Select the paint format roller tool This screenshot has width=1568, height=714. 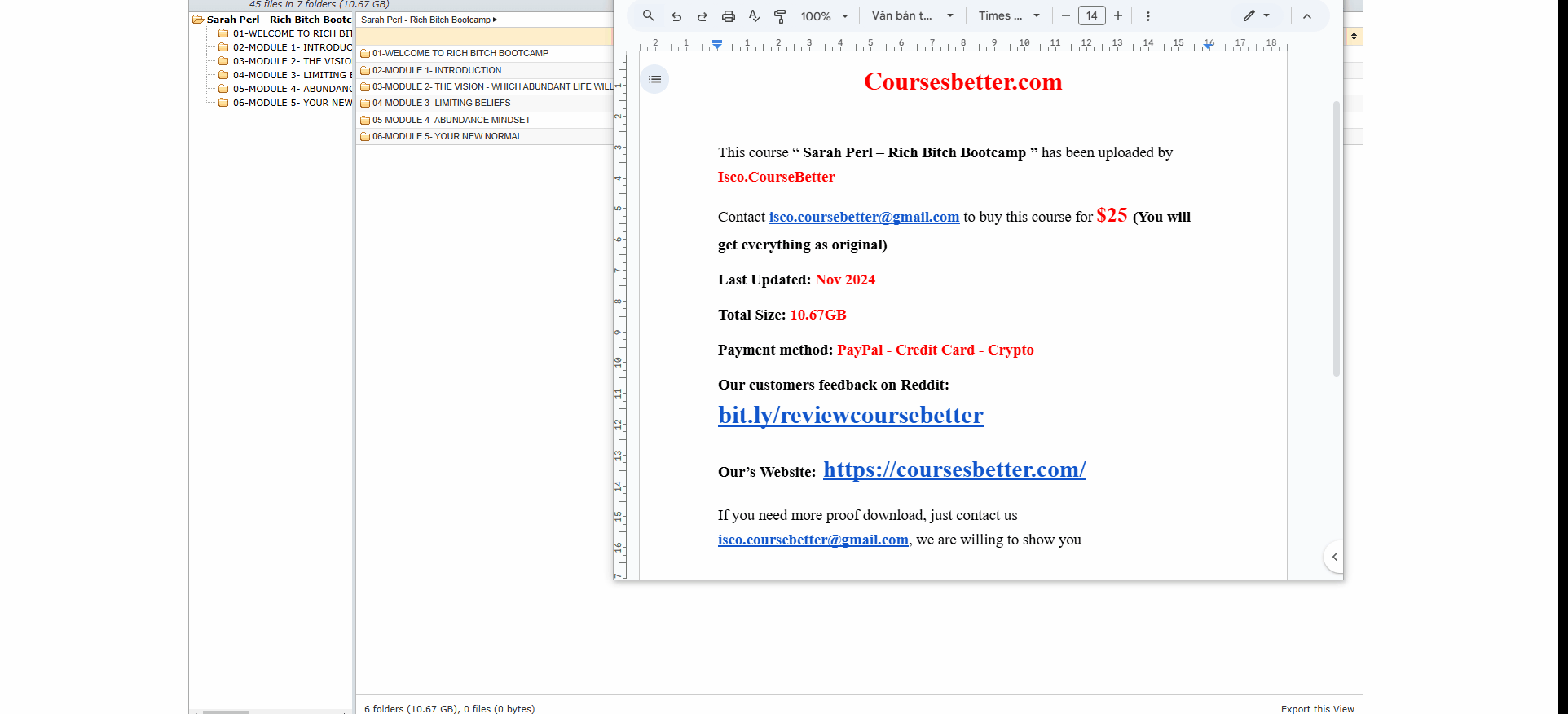(x=780, y=16)
